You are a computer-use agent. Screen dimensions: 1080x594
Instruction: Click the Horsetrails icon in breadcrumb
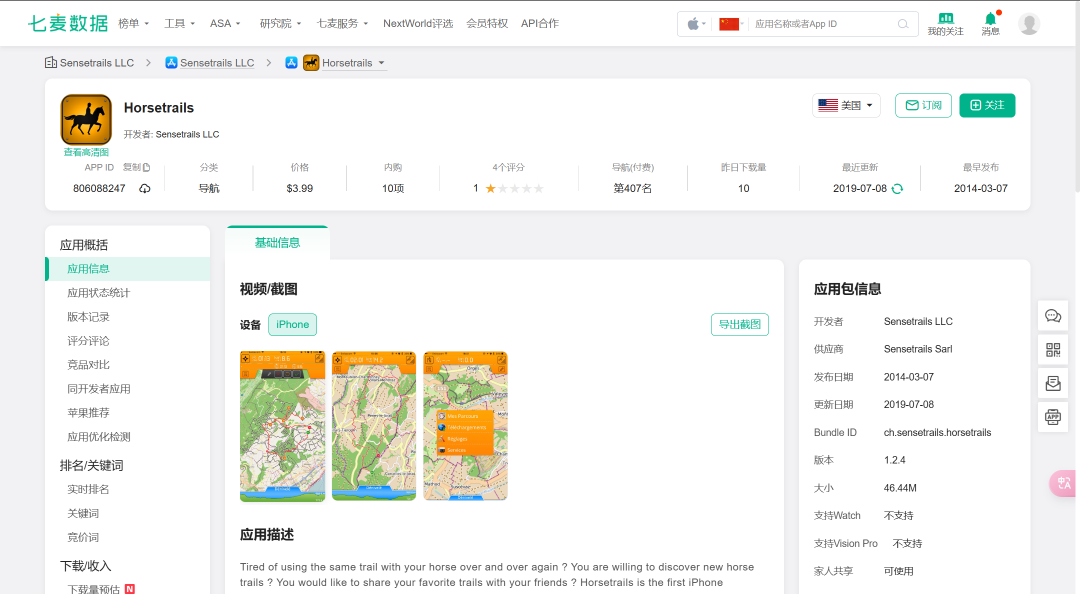[x=311, y=63]
